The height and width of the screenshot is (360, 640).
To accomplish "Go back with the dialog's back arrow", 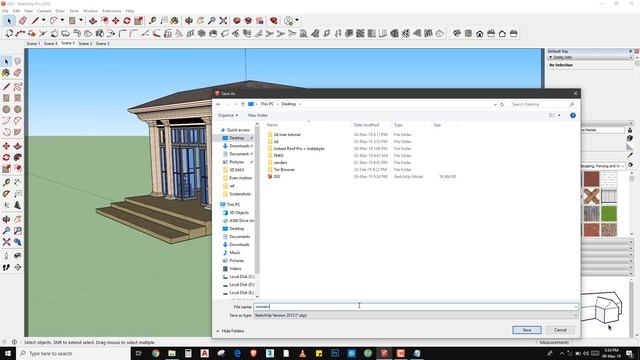I will coord(218,104).
